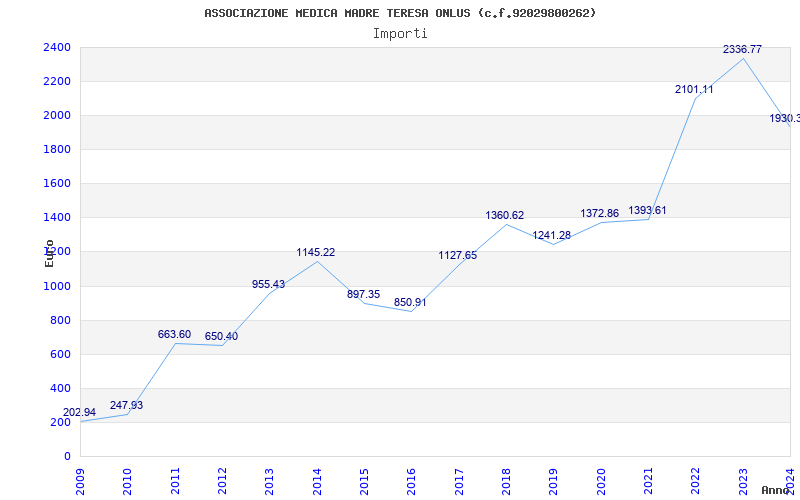Click the Euro vertical axis title
The height and width of the screenshot is (500, 800).
click(x=49, y=253)
